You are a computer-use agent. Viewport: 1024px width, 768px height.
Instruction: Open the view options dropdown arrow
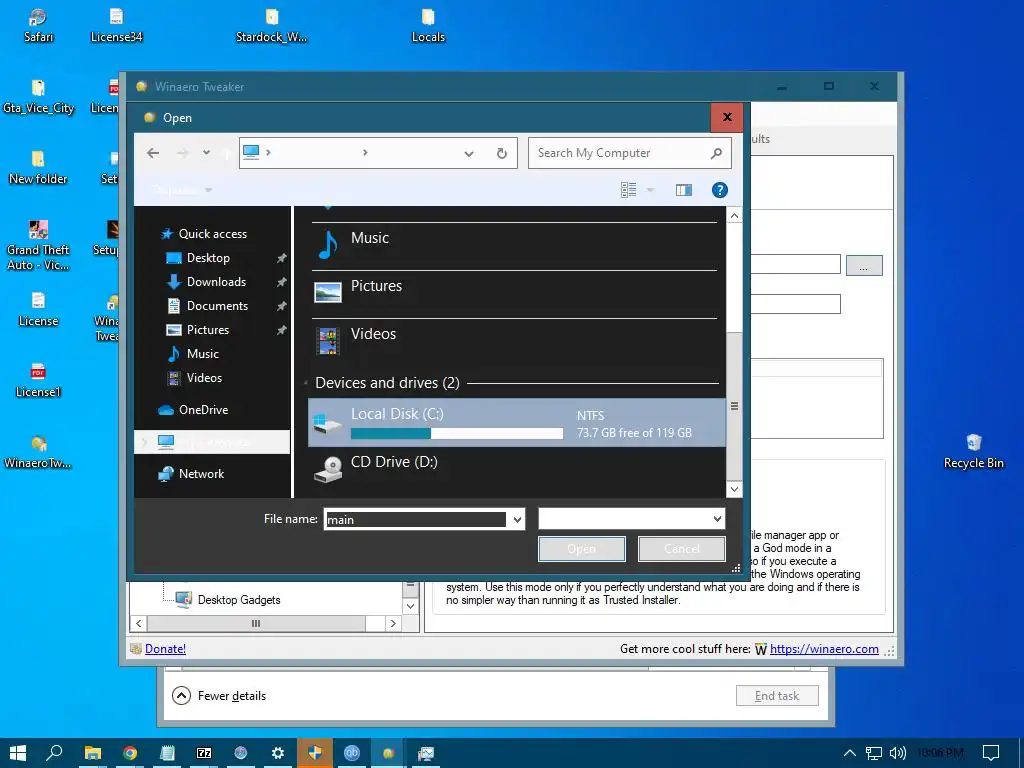650,190
